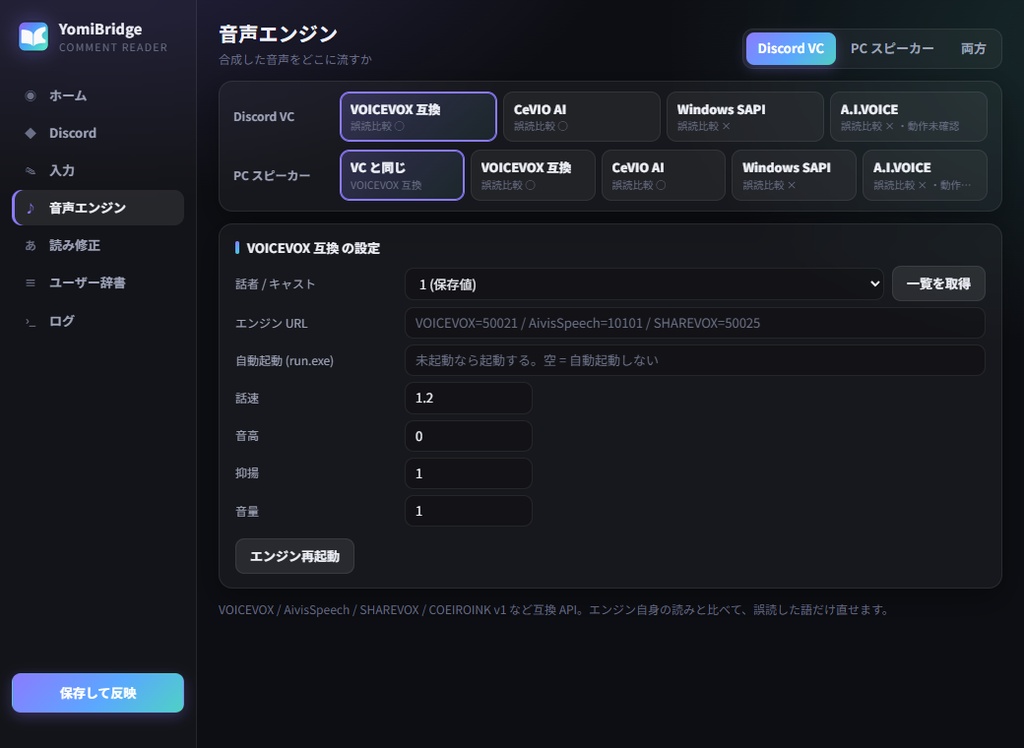
Task: Click the あ icon beside 読み修正
Action: [x=30, y=246]
